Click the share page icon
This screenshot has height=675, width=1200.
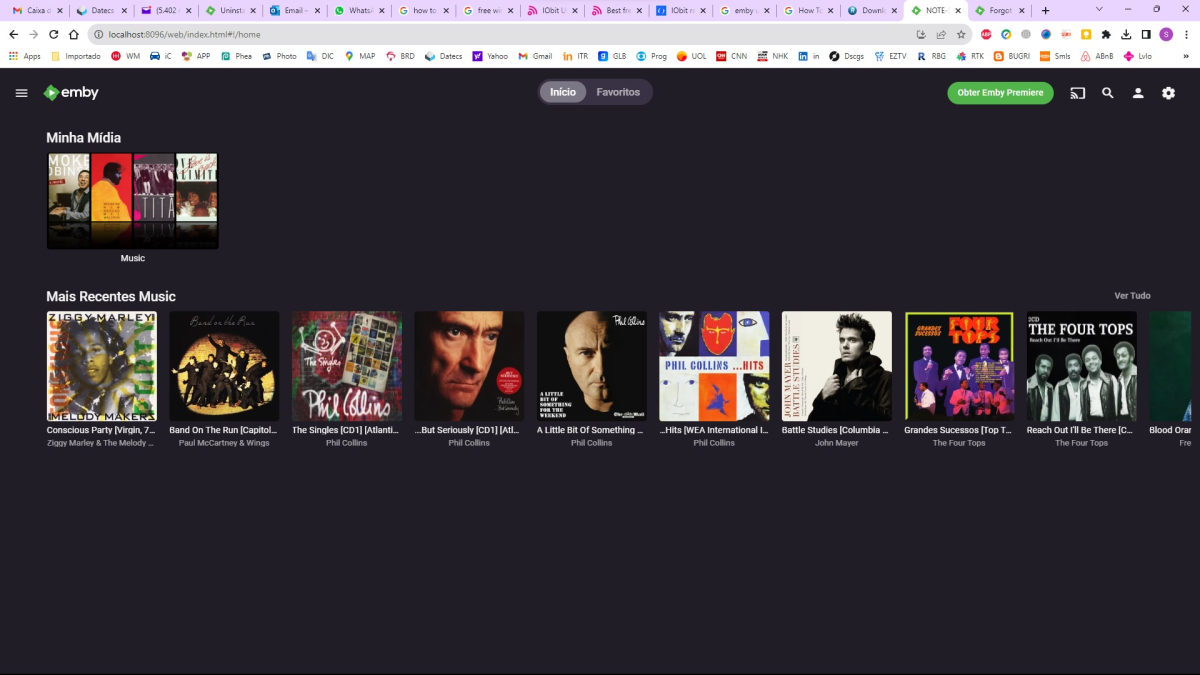[941, 34]
